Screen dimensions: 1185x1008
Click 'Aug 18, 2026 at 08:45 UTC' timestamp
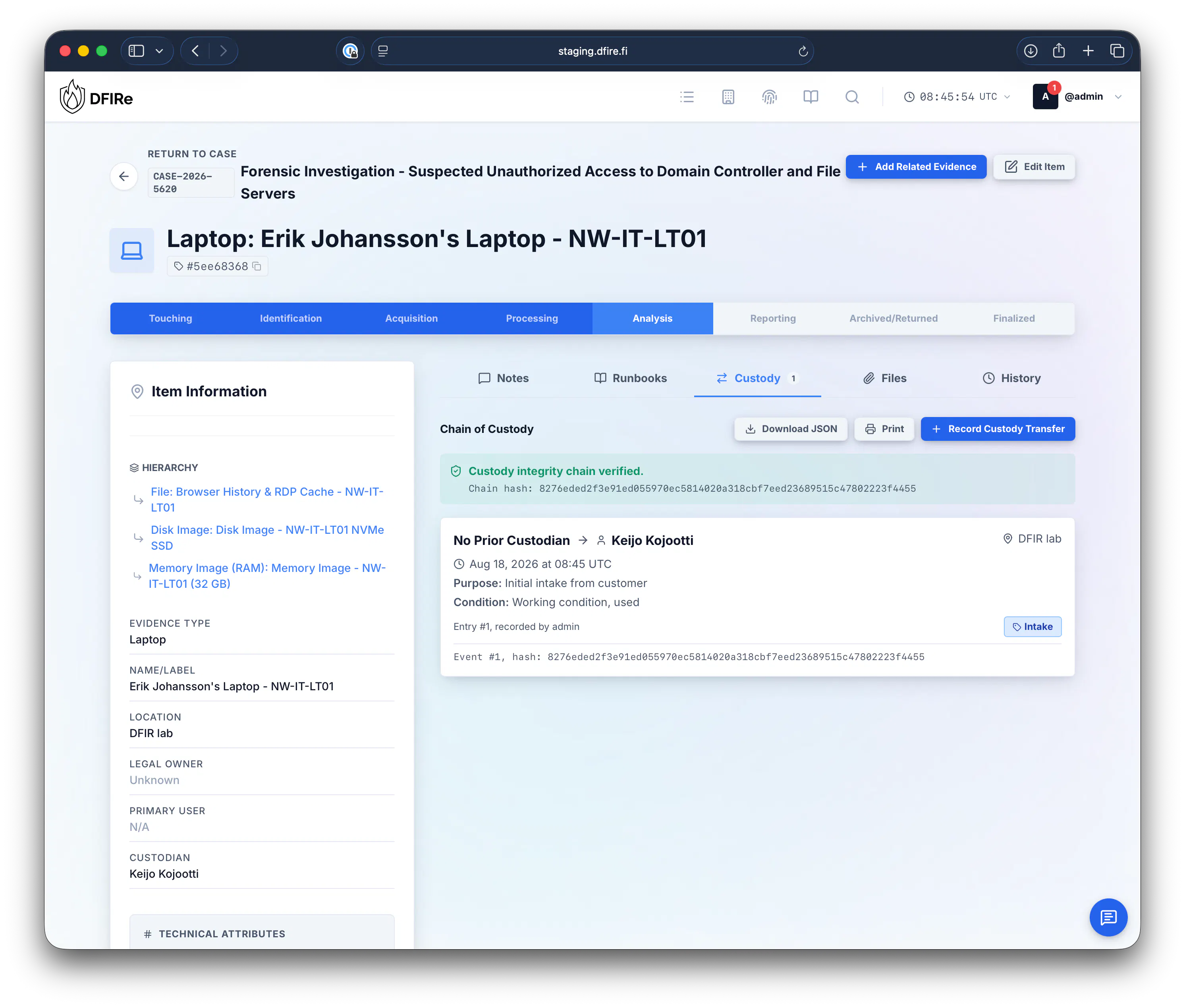540,564
